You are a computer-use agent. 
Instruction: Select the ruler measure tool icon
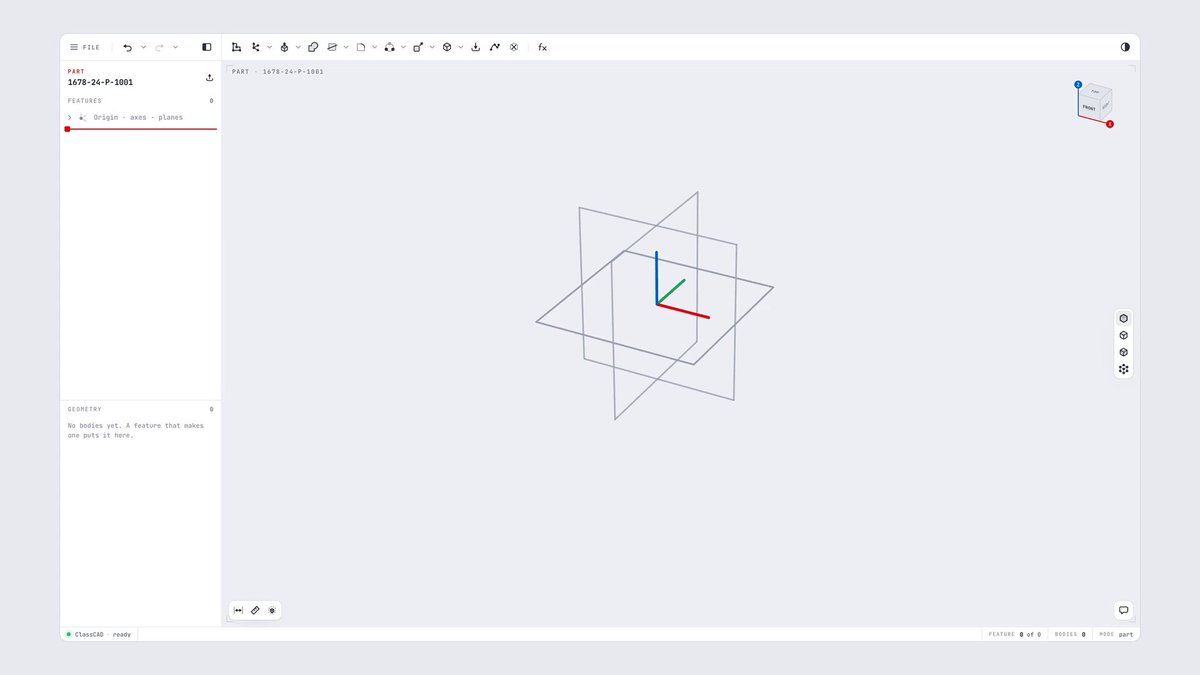255,610
